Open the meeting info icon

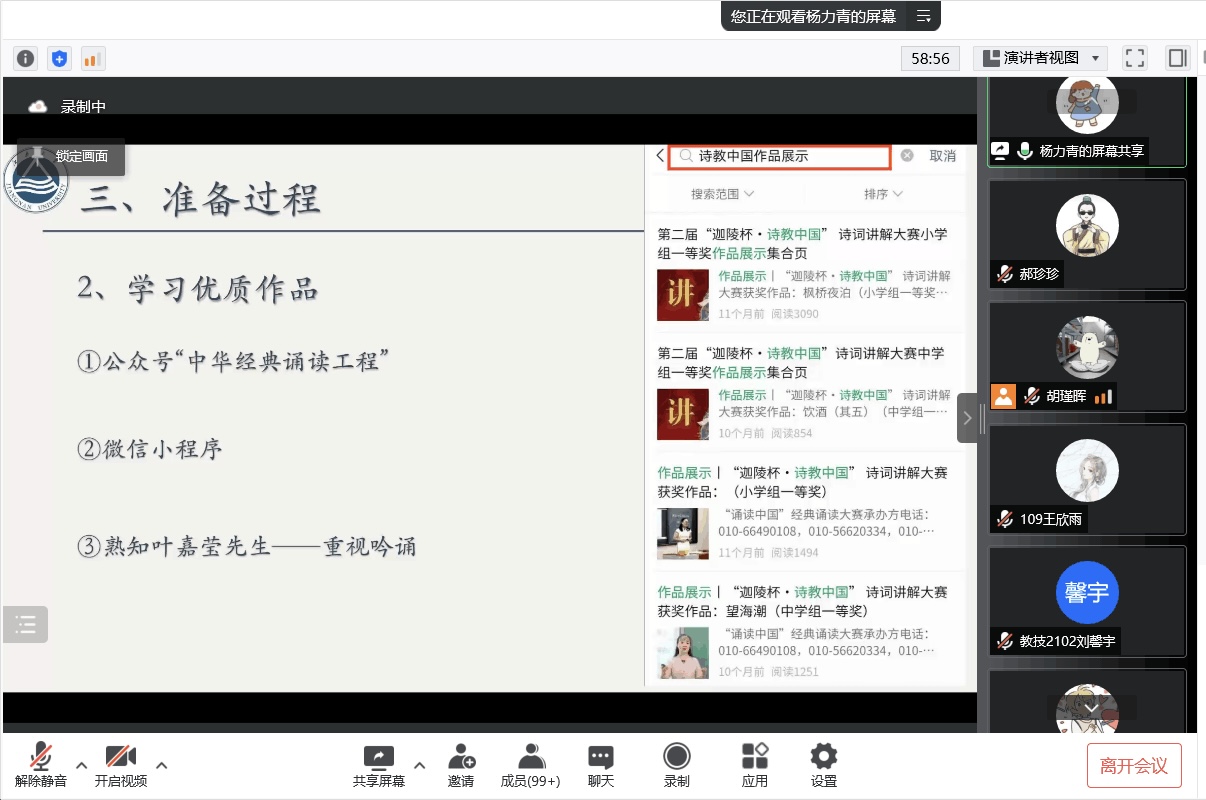26,59
